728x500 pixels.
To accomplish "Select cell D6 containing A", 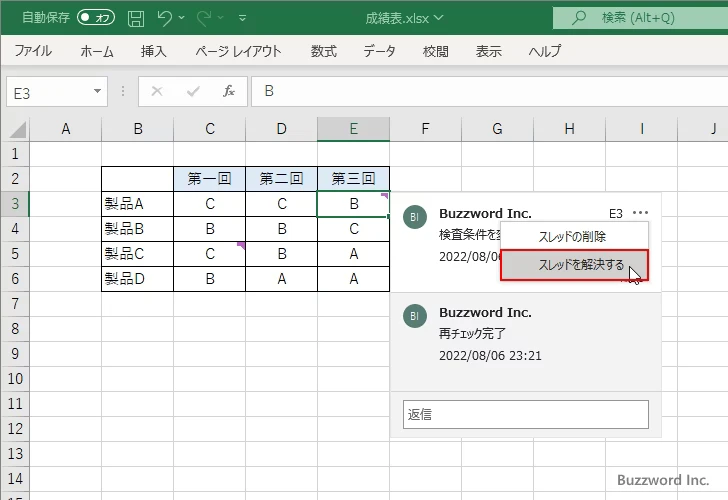I will click(x=281, y=279).
